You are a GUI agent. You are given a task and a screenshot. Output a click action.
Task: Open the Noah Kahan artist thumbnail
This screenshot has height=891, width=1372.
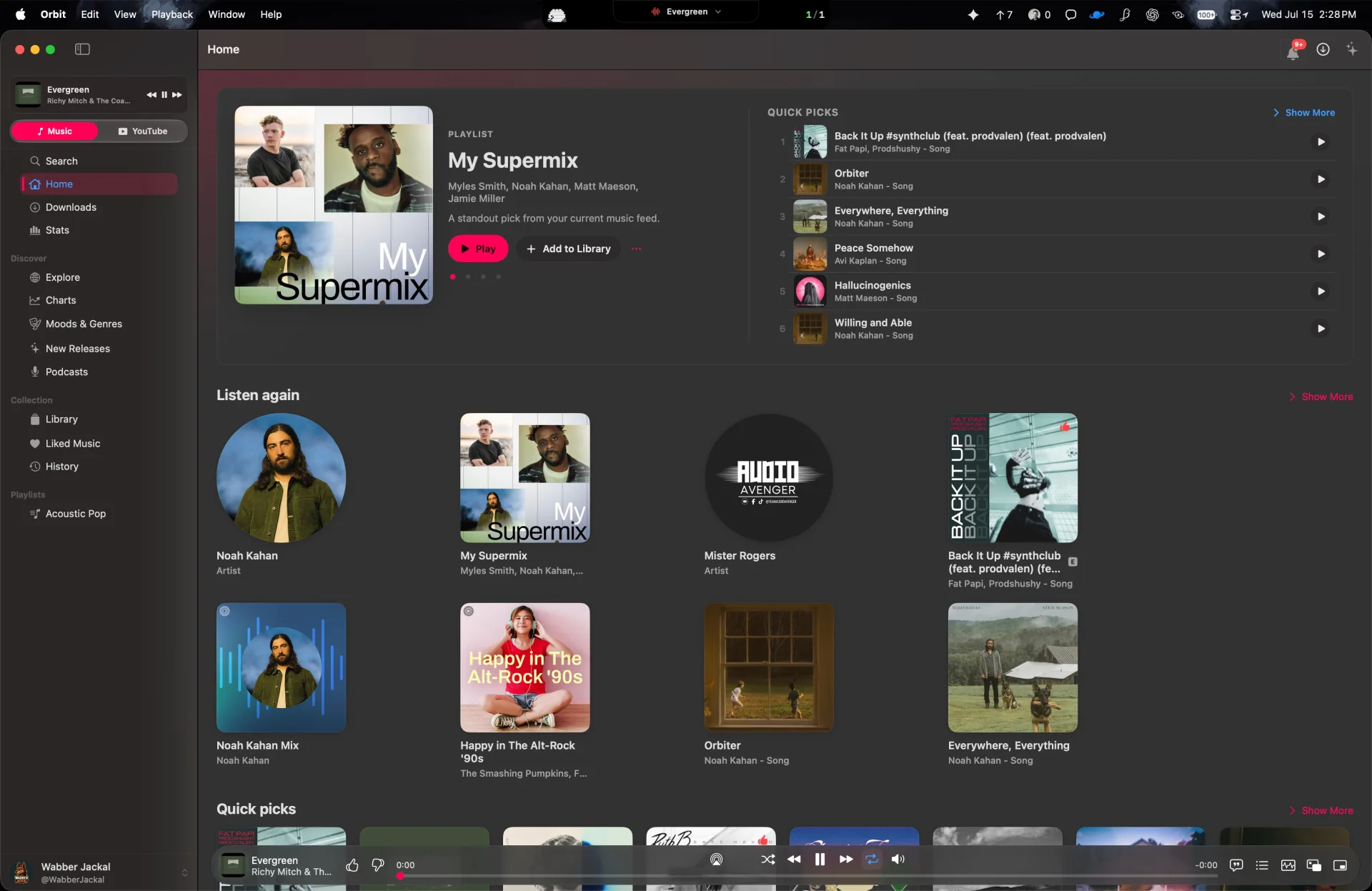(282, 478)
